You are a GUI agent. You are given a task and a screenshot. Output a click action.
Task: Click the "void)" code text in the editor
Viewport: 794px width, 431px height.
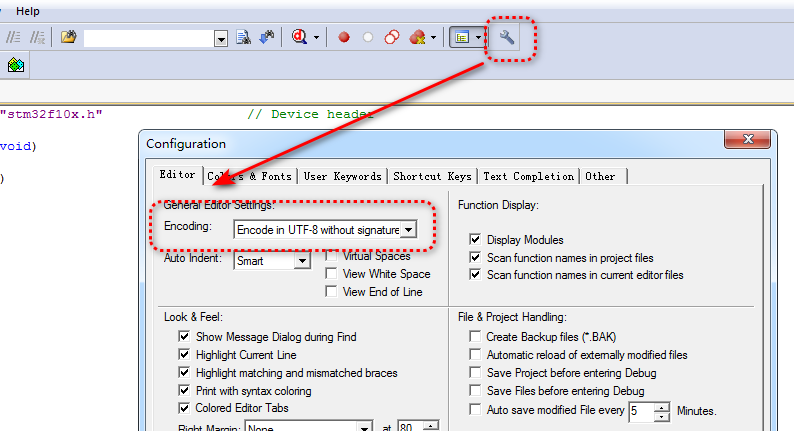(19, 146)
